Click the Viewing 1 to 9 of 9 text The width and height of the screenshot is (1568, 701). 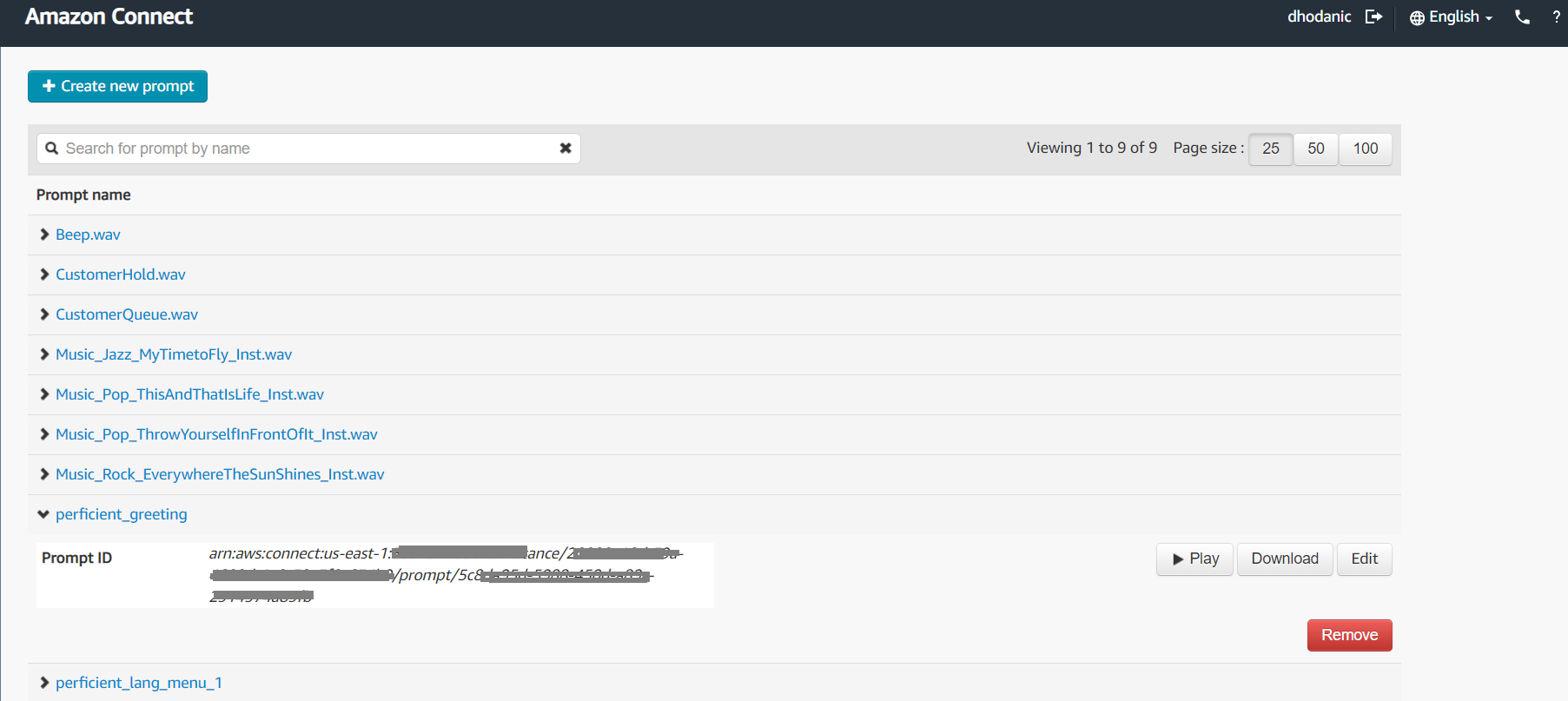1092,148
